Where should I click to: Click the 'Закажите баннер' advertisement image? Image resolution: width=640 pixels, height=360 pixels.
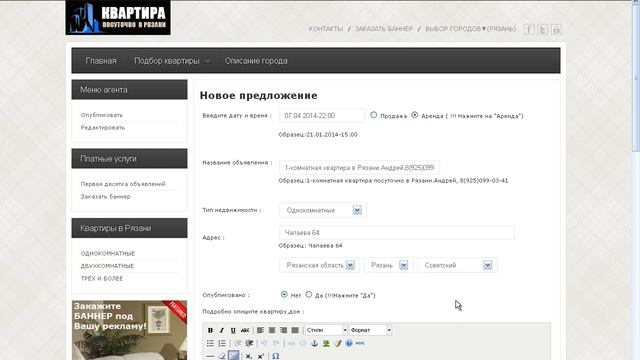pyautogui.click(x=129, y=330)
